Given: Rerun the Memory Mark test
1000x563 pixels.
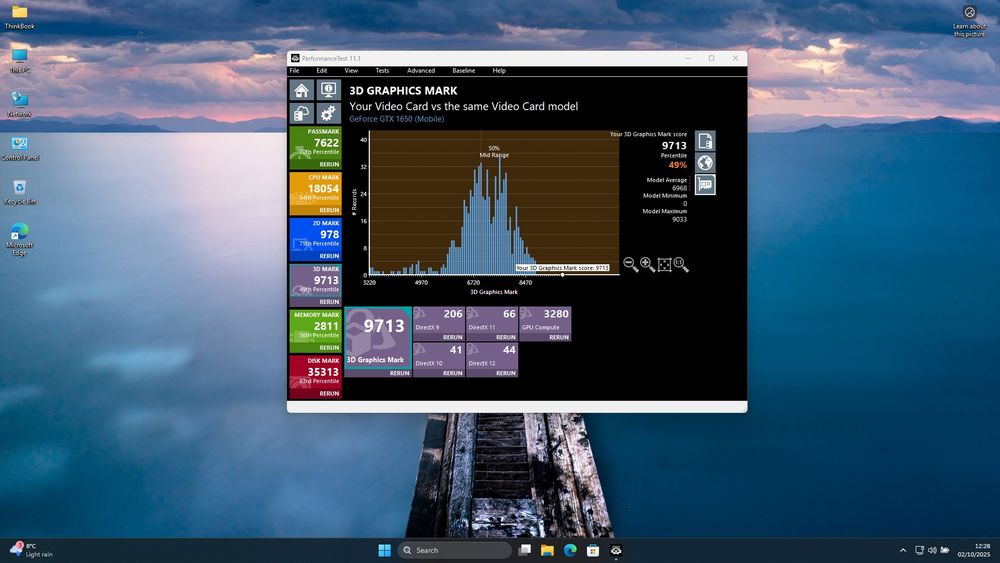Looking at the screenshot, I should pos(329,348).
